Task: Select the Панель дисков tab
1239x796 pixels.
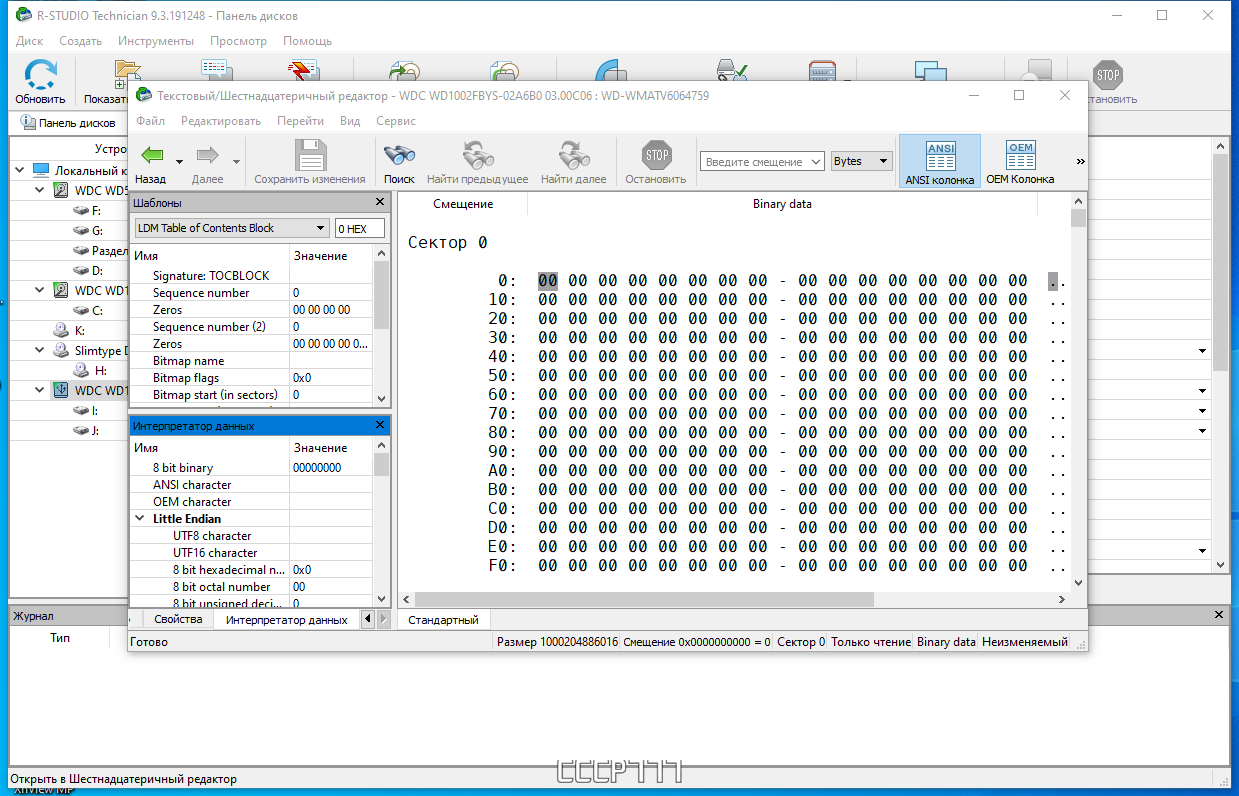Action: tap(68, 123)
